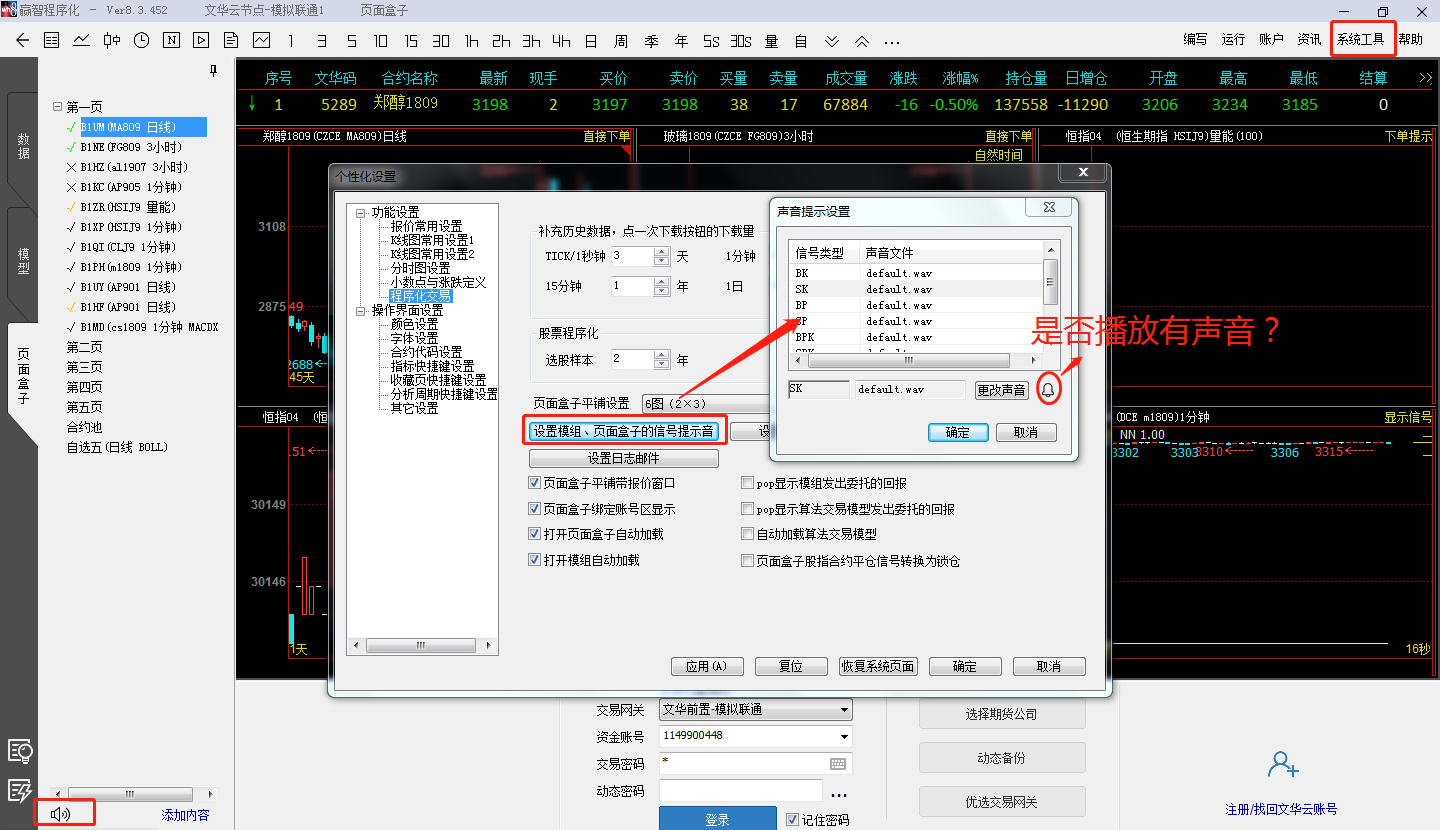Image resolution: width=1440 pixels, height=830 pixels.
Task: Switch to the 模型 side tab
Action: (23, 261)
